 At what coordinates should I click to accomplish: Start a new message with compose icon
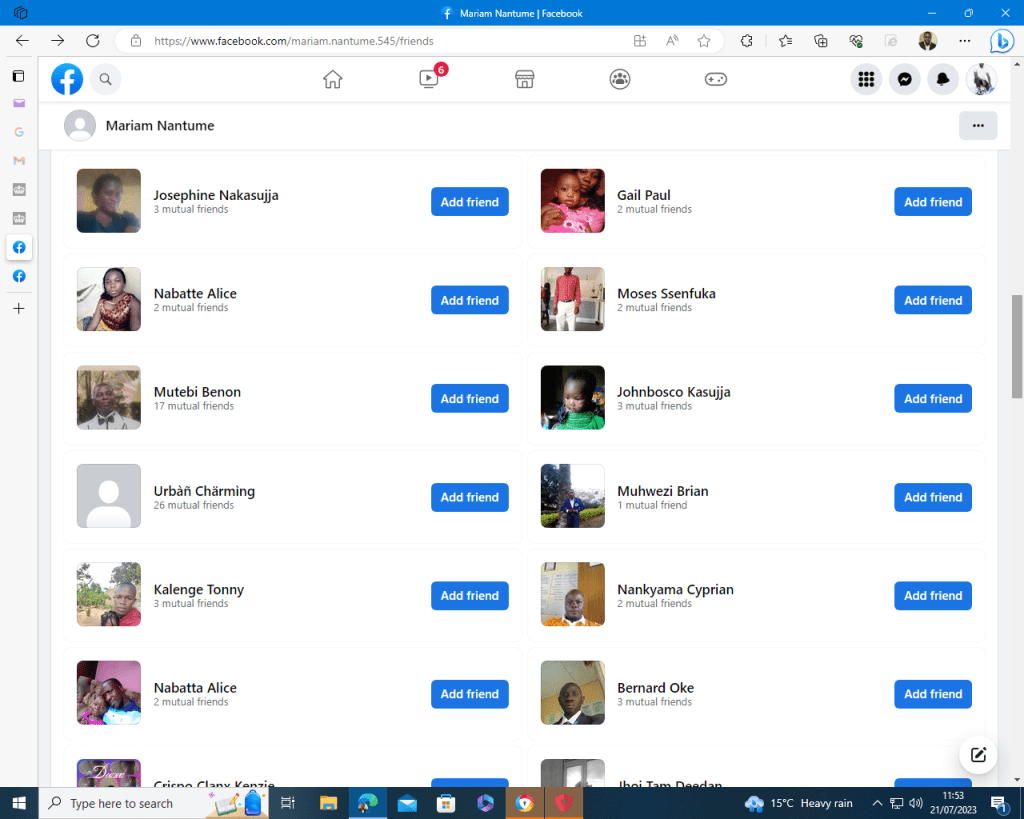click(x=978, y=755)
